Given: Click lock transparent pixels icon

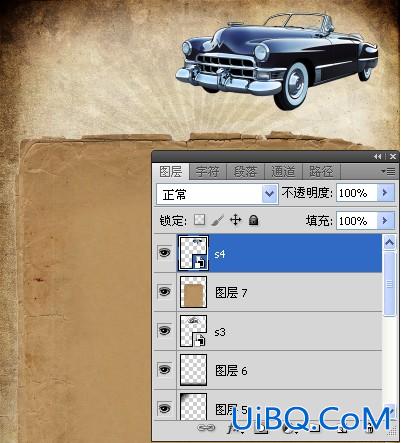Looking at the screenshot, I should click(x=199, y=220).
